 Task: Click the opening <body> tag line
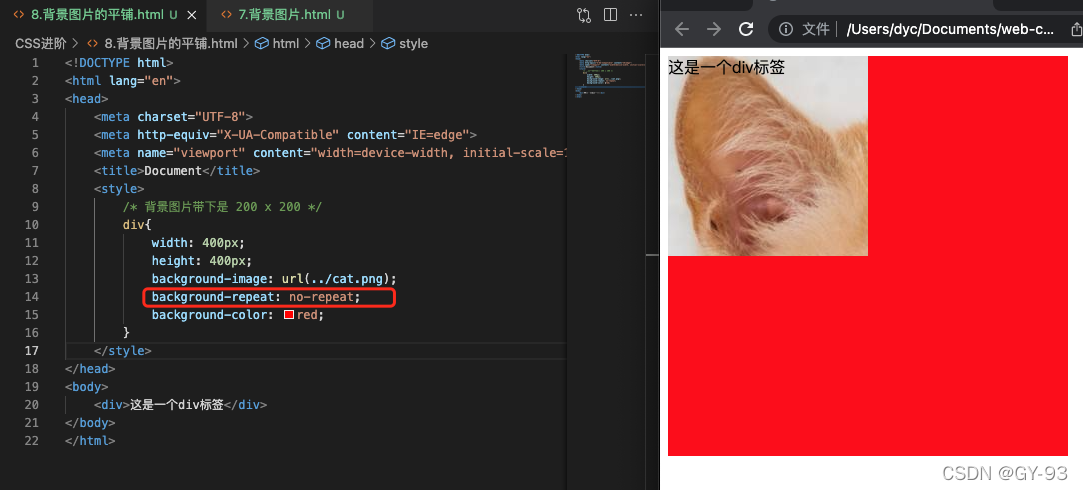tap(86, 386)
